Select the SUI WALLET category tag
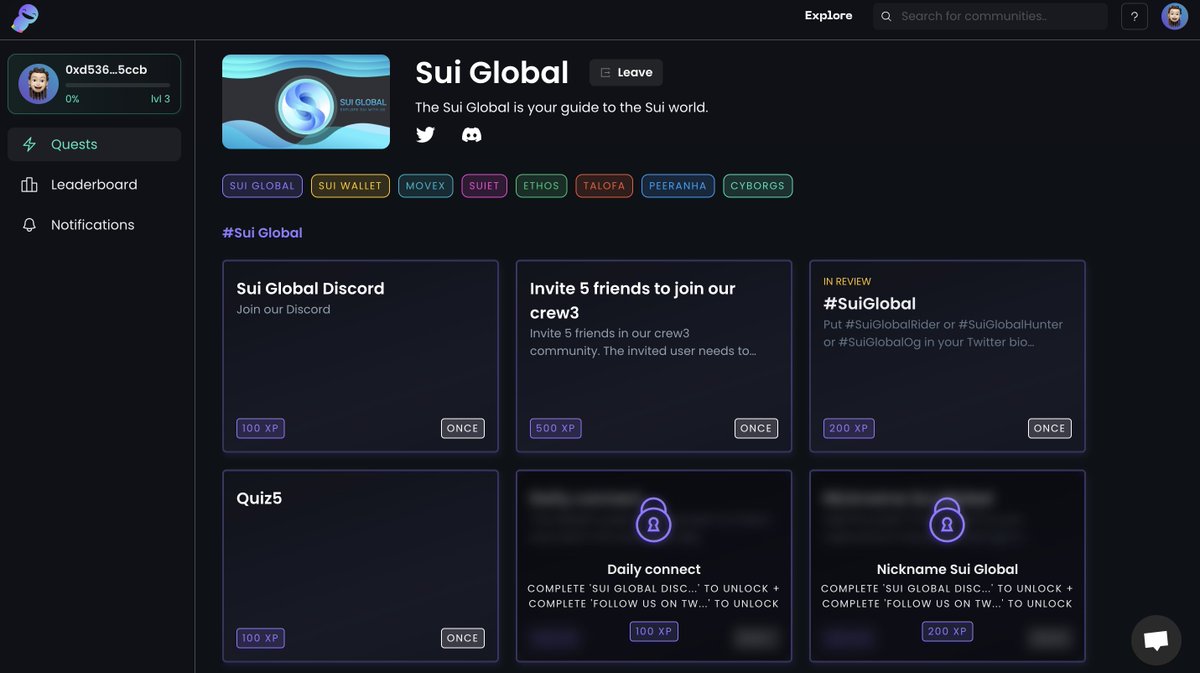The height and width of the screenshot is (673, 1200). (350, 186)
